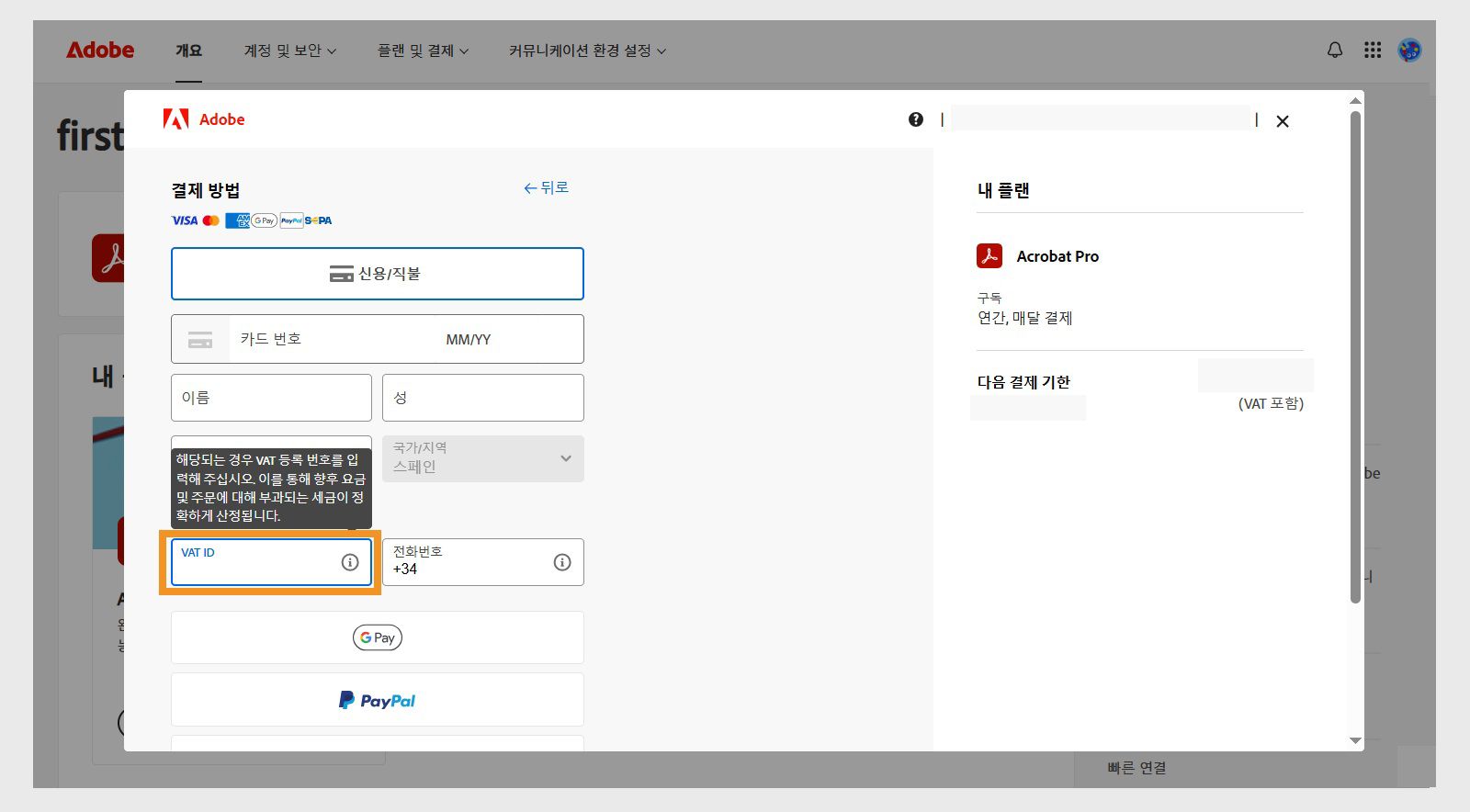Click the SEPA logo
Screen dimensions: 1470x812
click(319, 220)
